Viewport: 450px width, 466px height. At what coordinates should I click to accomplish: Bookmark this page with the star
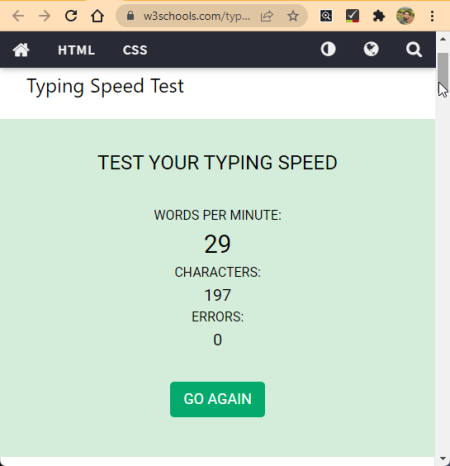click(x=293, y=16)
